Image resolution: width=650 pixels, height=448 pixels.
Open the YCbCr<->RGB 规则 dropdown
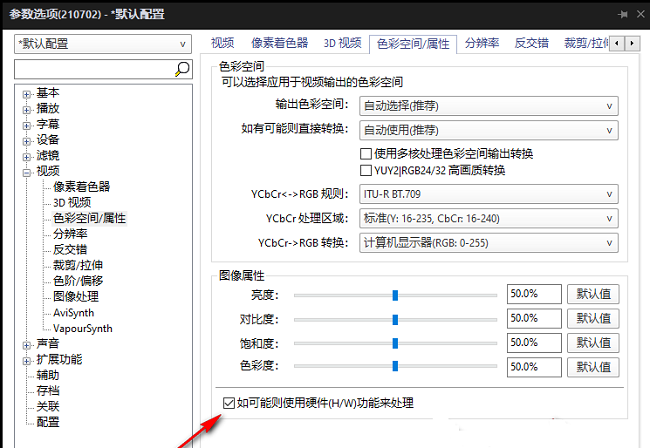pyautogui.click(x=489, y=194)
